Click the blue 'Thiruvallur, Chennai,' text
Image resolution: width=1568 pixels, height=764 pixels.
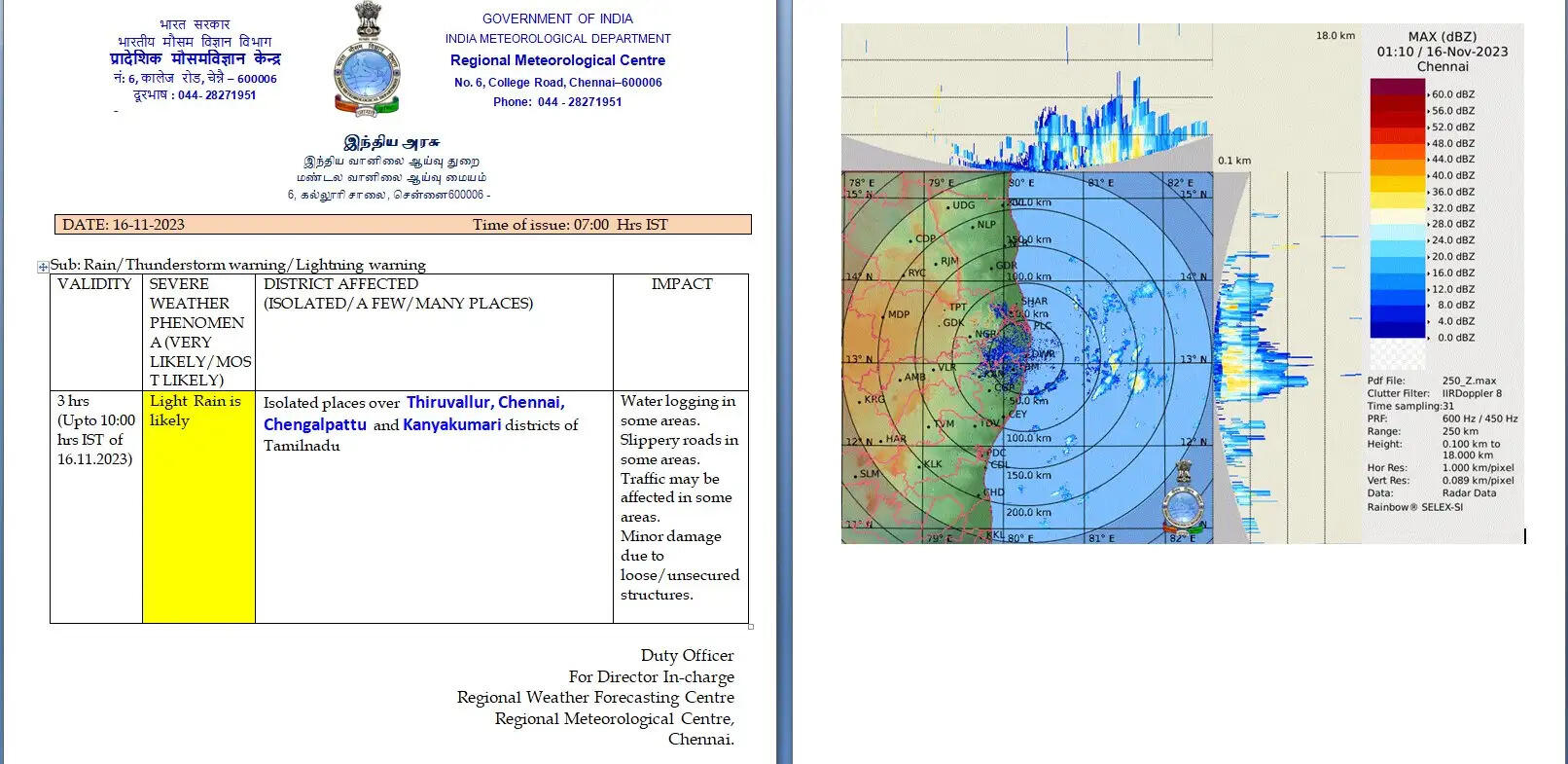[485, 402]
